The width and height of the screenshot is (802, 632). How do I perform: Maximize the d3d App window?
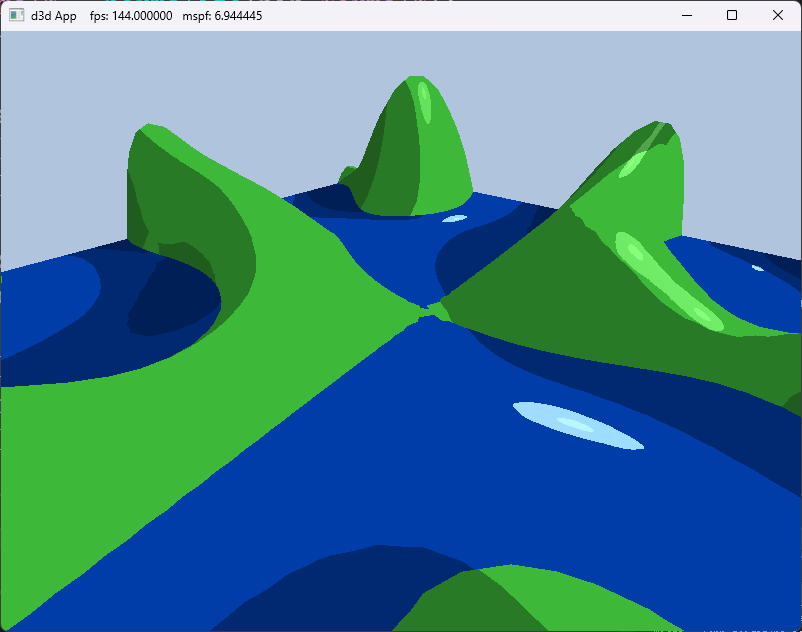coord(732,15)
